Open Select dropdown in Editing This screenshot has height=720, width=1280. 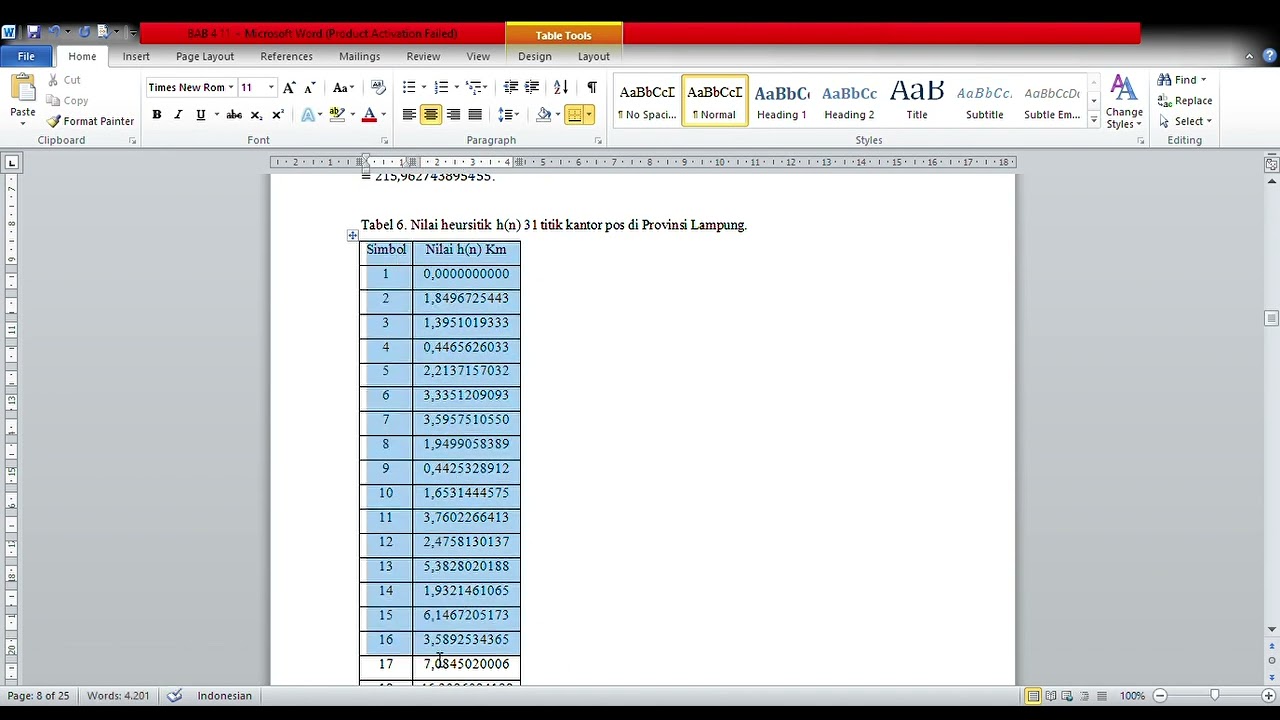(x=1186, y=121)
